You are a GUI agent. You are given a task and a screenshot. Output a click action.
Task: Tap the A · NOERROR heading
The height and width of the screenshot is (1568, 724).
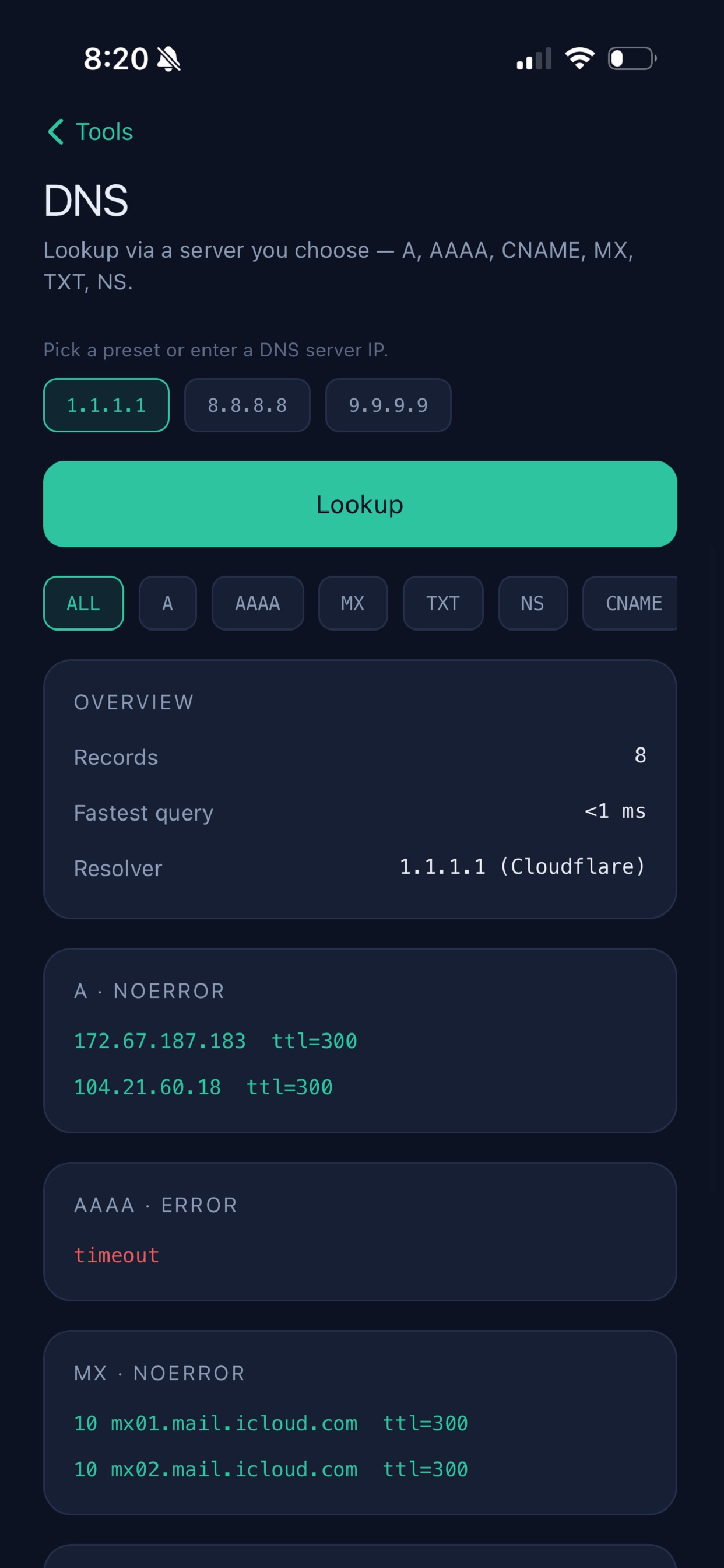pyautogui.click(x=149, y=991)
